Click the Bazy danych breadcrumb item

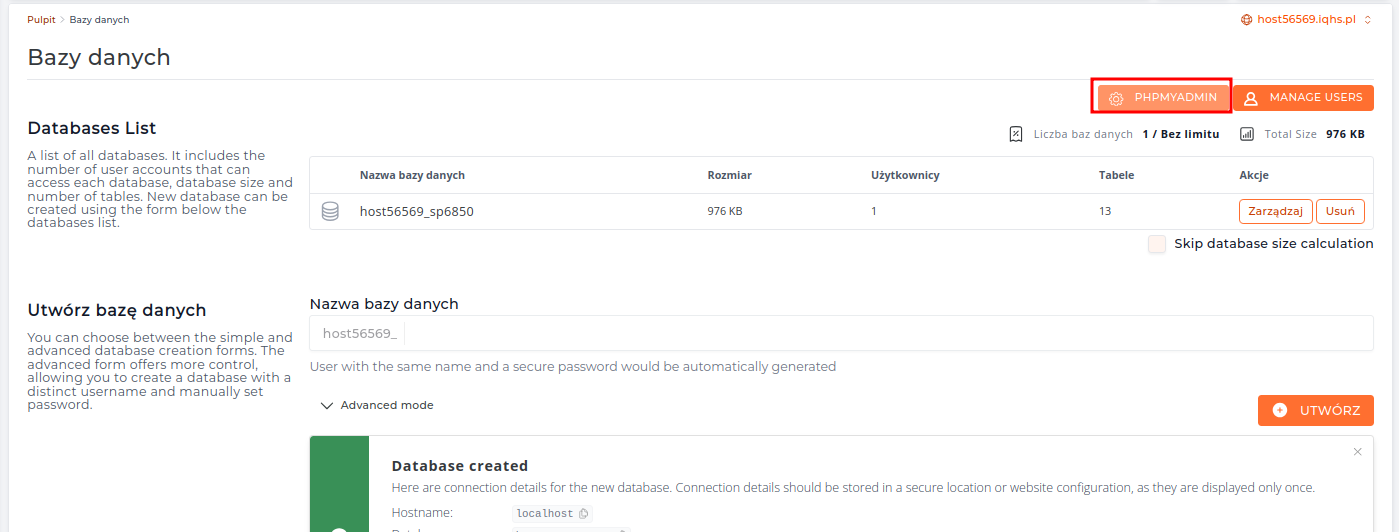point(99,19)
